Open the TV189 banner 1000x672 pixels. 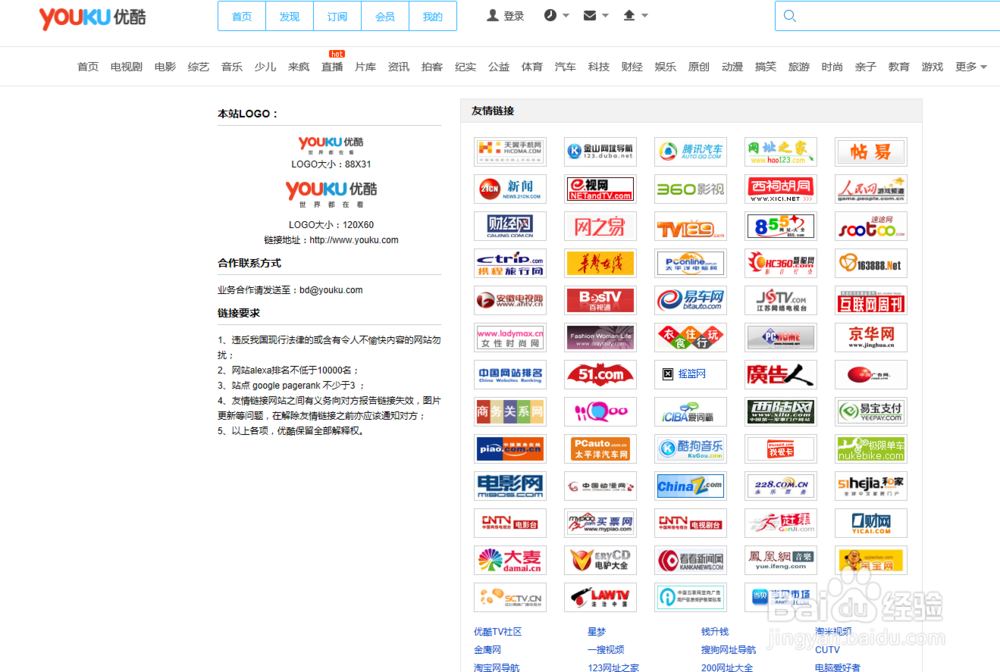[691, 226]
